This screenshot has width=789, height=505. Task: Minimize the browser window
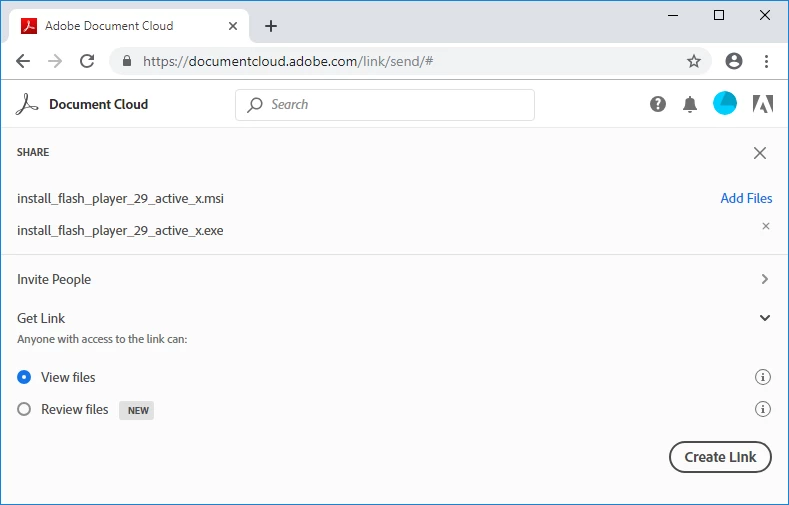(673, 16)
